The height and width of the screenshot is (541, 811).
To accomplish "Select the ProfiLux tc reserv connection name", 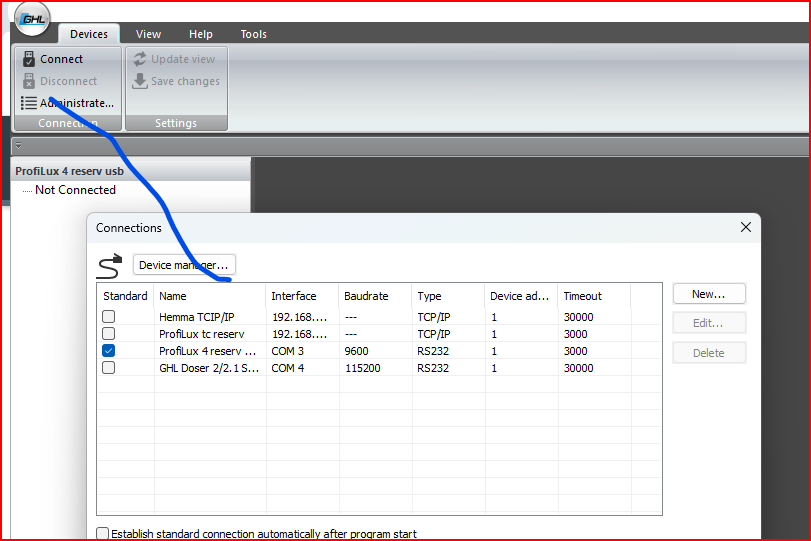I will click(x=202, y=334).
